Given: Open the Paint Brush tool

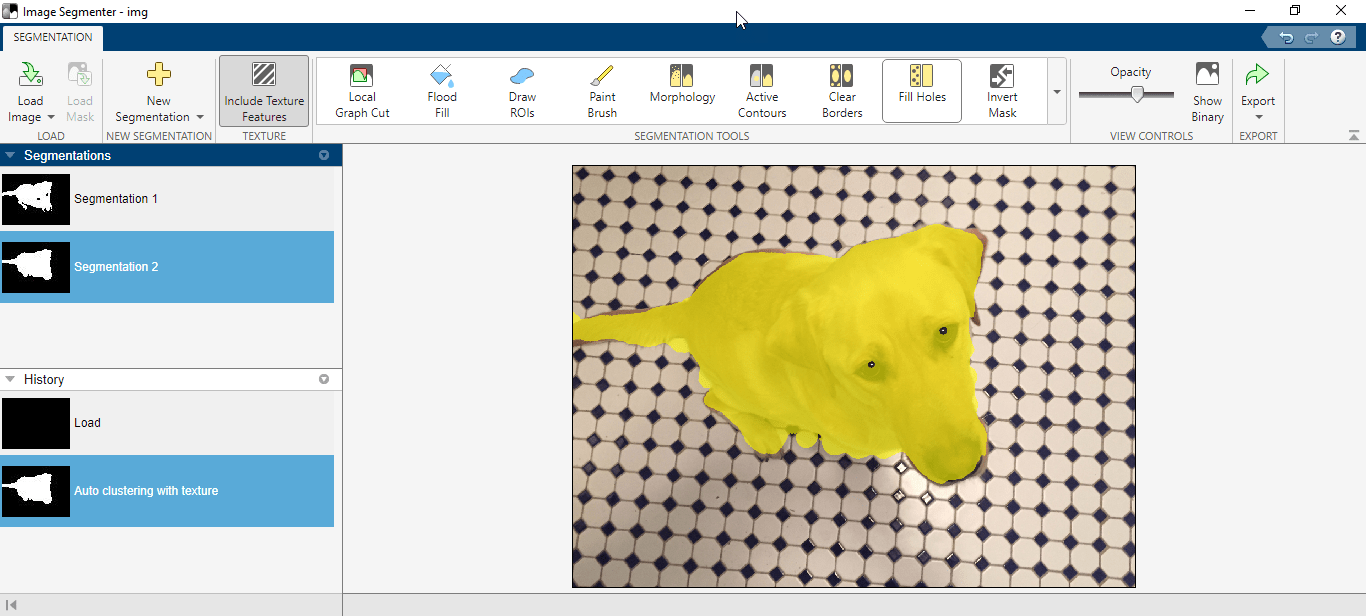Looking at the screenshot, I should 601,90.
